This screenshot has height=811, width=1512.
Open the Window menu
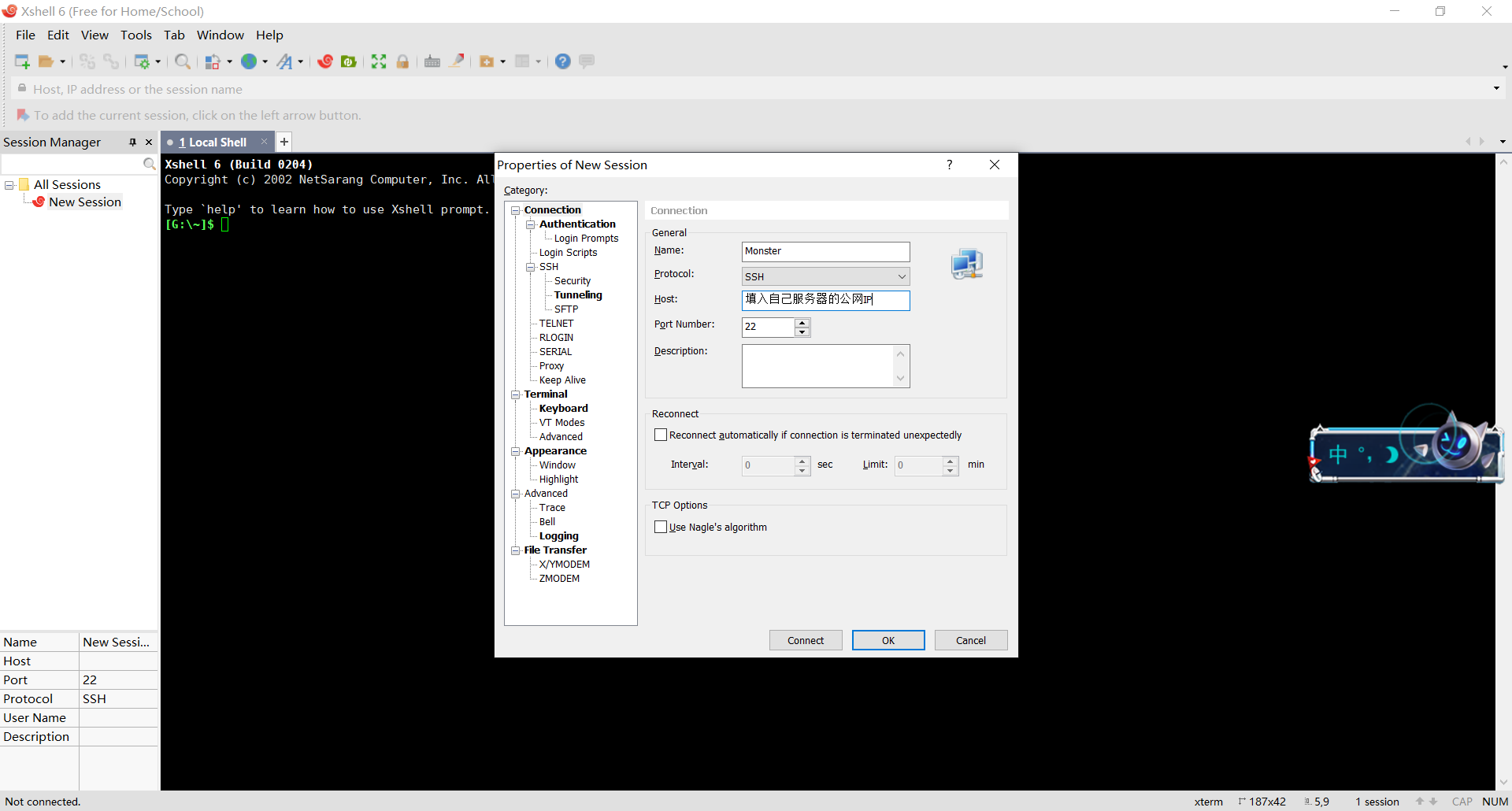[x=220, y=35]
